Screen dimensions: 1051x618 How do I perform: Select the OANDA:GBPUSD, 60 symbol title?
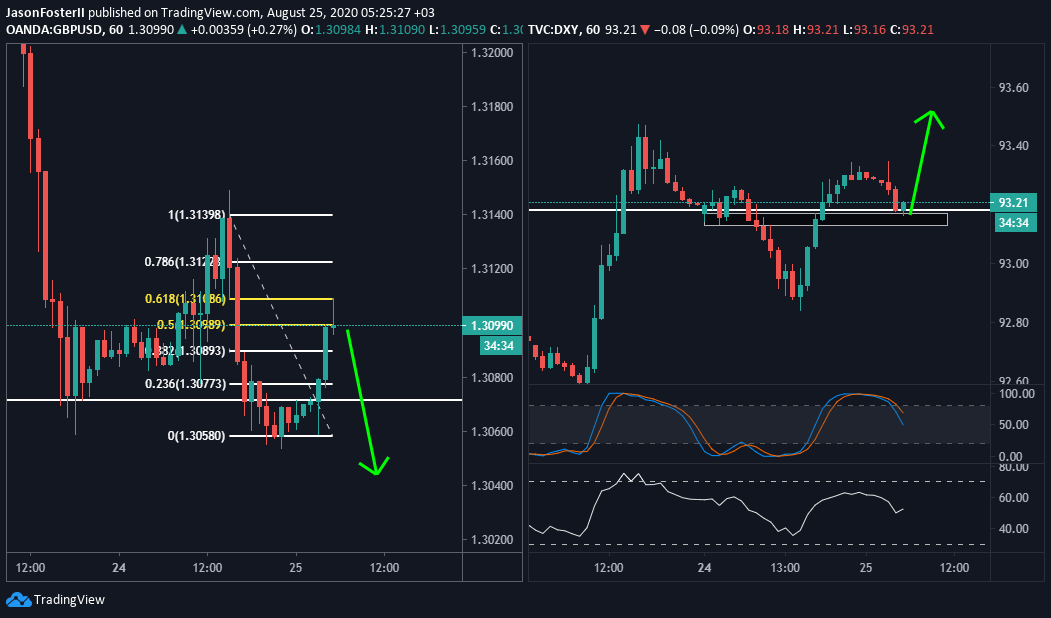[65, 29]
